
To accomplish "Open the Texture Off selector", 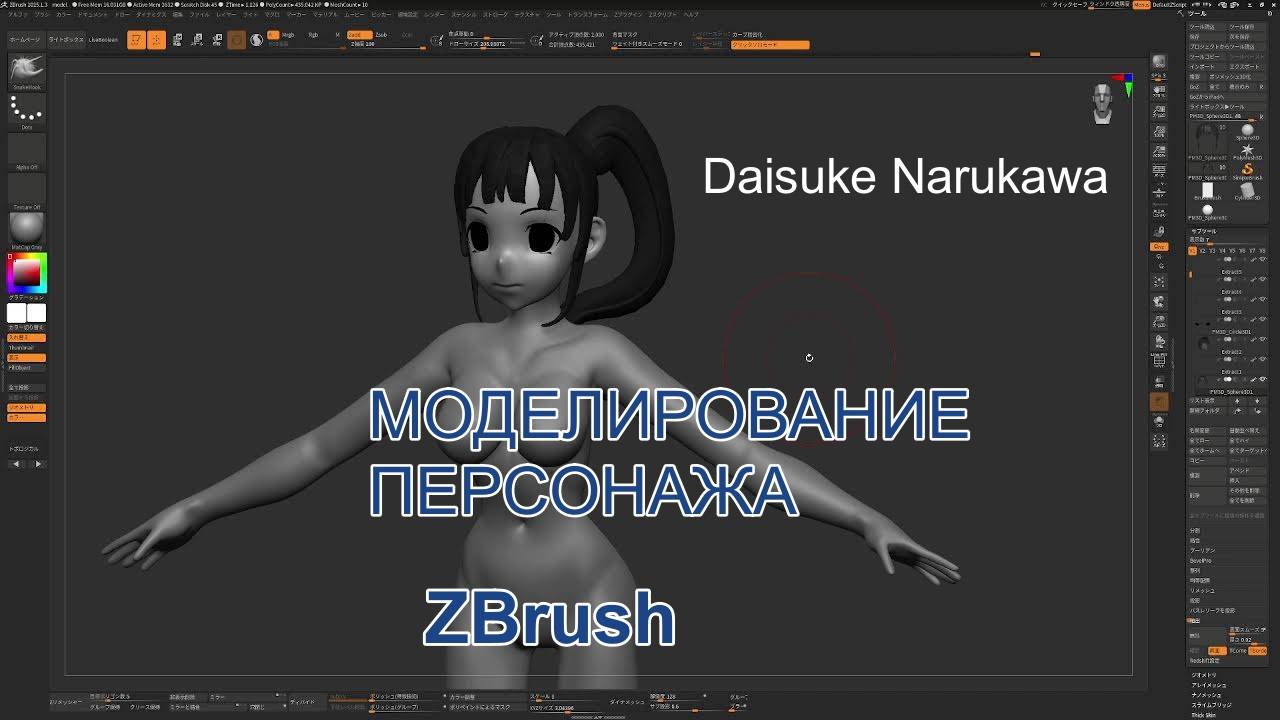I will pyautogui.click(x=27, y=192).
